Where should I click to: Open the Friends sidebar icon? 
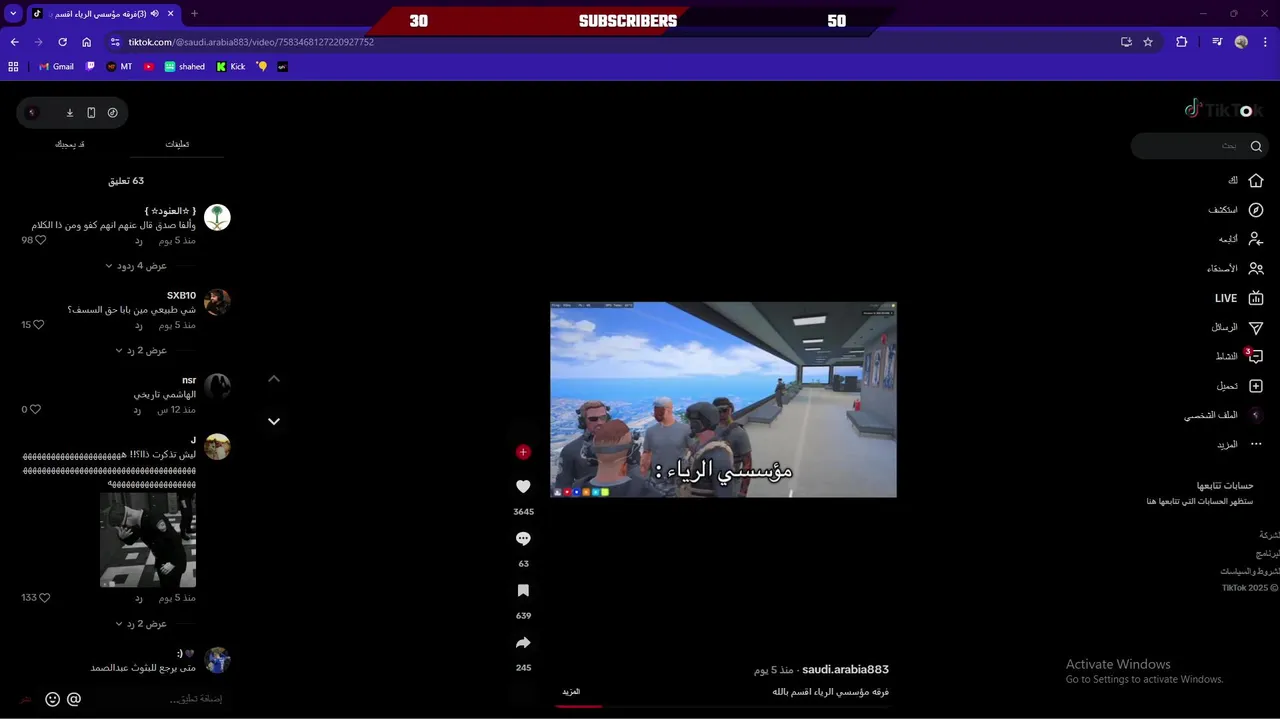(1256, 268)
